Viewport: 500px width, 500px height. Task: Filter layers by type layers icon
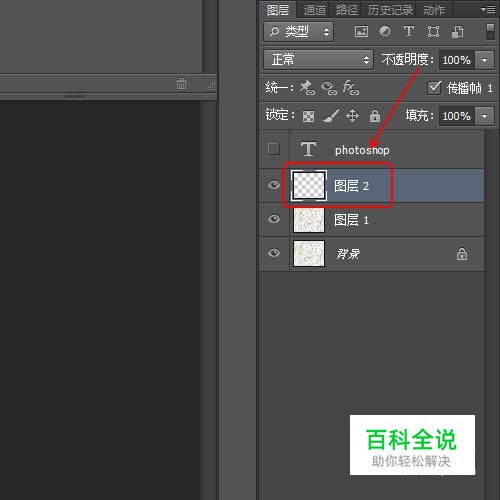tap(409, 32)
